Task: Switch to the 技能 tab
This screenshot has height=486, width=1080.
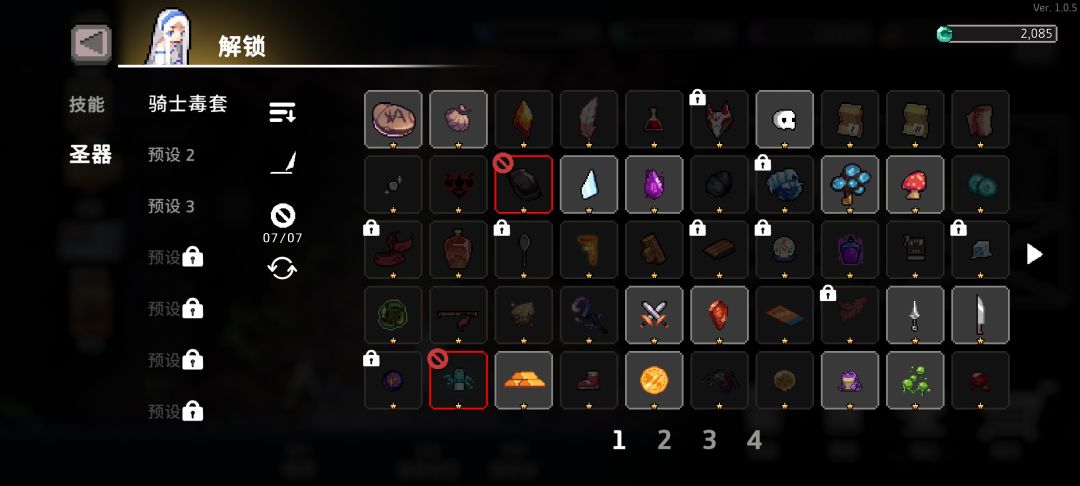Action: pos(87,105)
